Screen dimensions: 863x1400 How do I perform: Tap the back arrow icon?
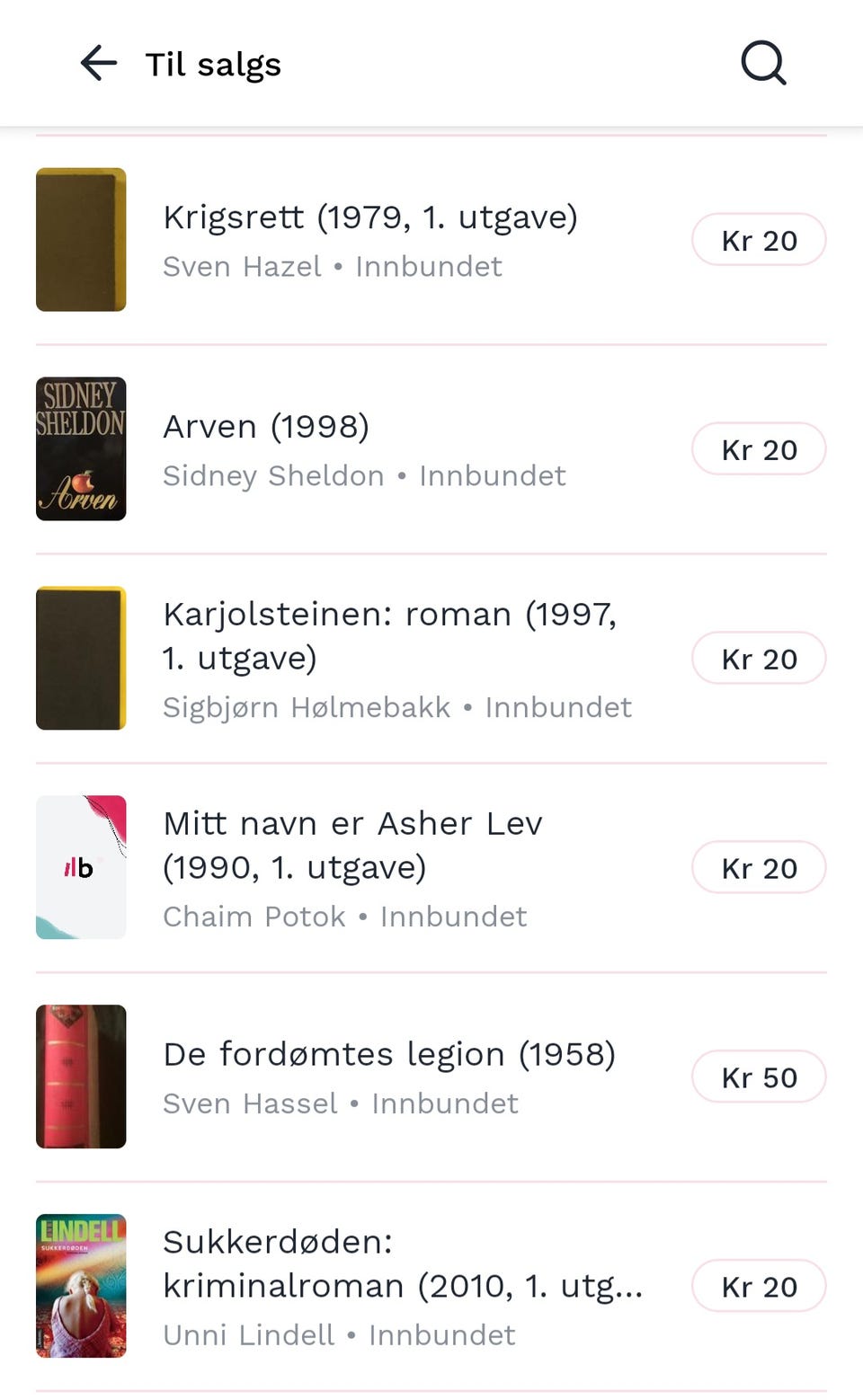click(99, 64)
